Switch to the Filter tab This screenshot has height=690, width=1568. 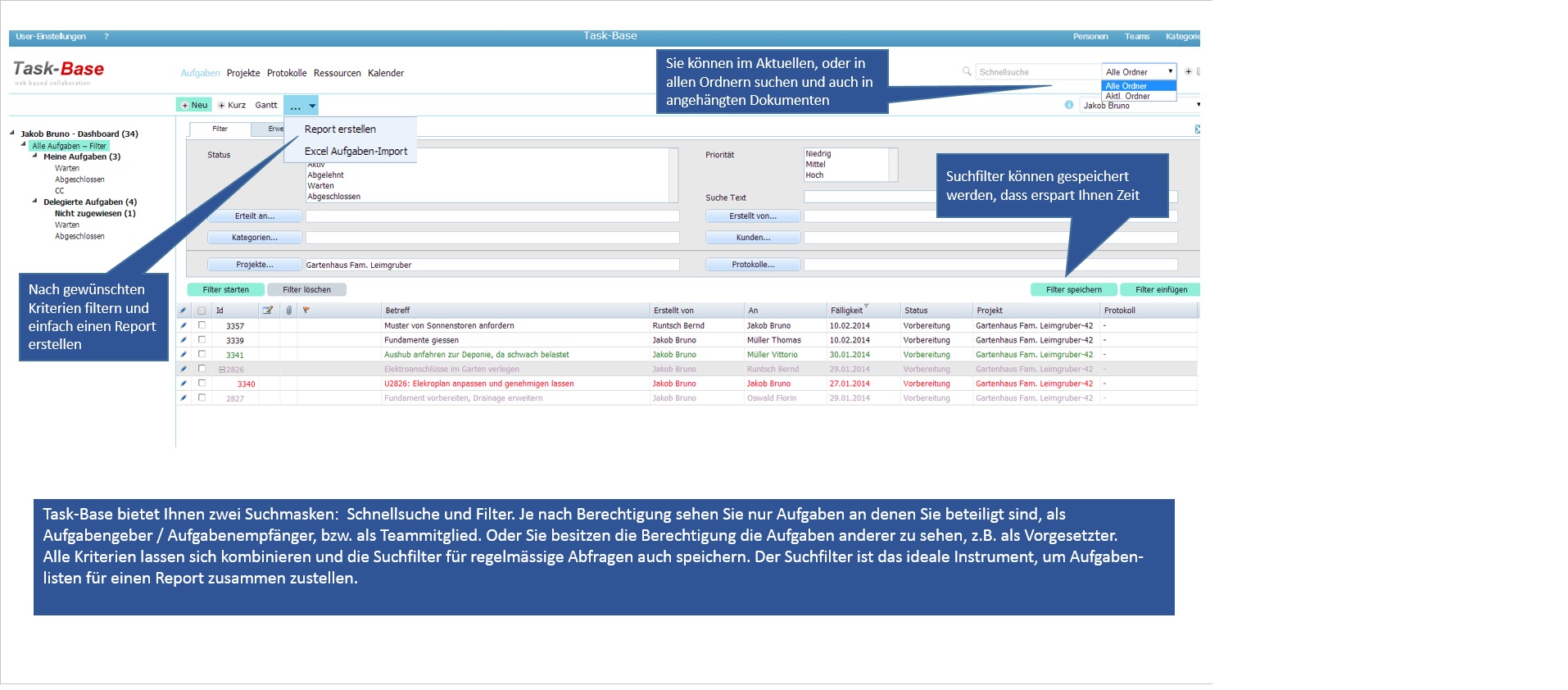click(x=220, y=129)
